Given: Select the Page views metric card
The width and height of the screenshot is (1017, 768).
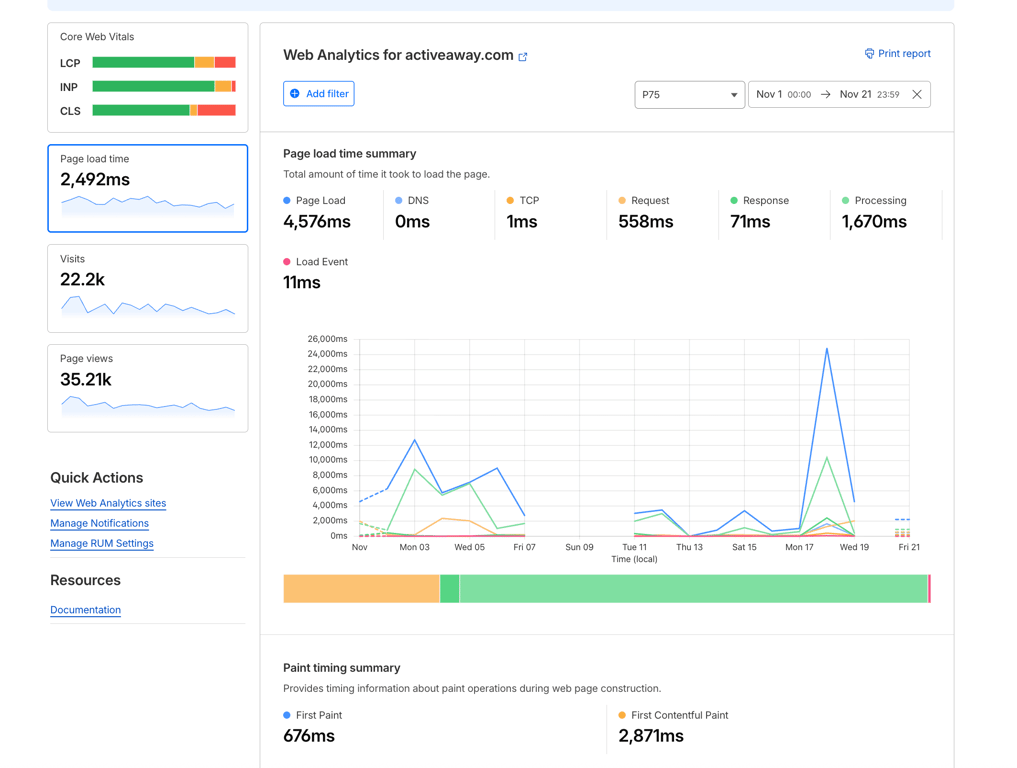Looking at the screenshot, I should [x=148, y=388].
